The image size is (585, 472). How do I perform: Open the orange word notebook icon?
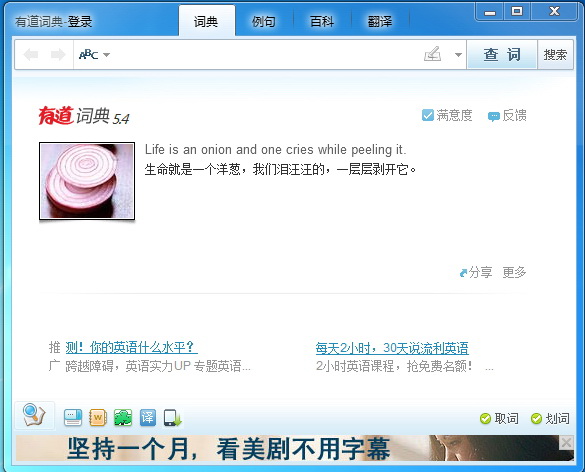[x=98, y=418]
